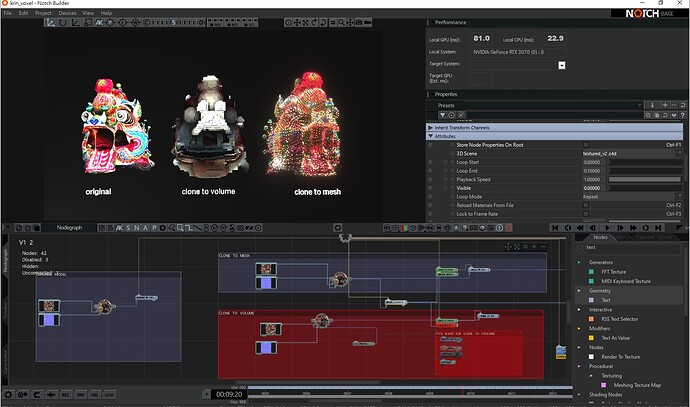Toggle the AK button in nodegraph toolbar
This screenshot has width=690, height=407.
tap(119, 228)
